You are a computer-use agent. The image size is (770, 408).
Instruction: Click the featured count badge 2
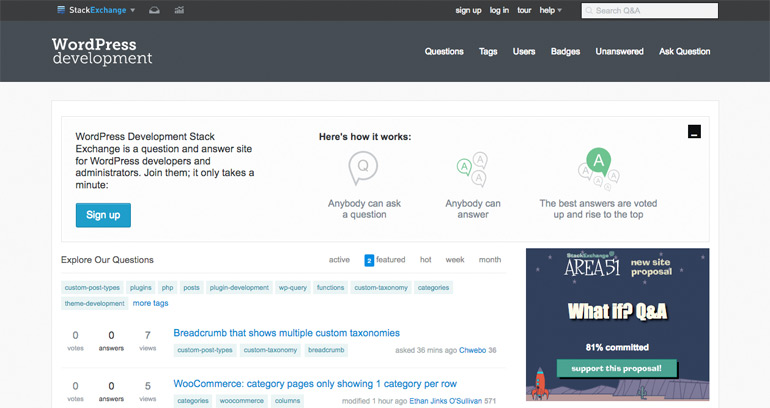369,260
